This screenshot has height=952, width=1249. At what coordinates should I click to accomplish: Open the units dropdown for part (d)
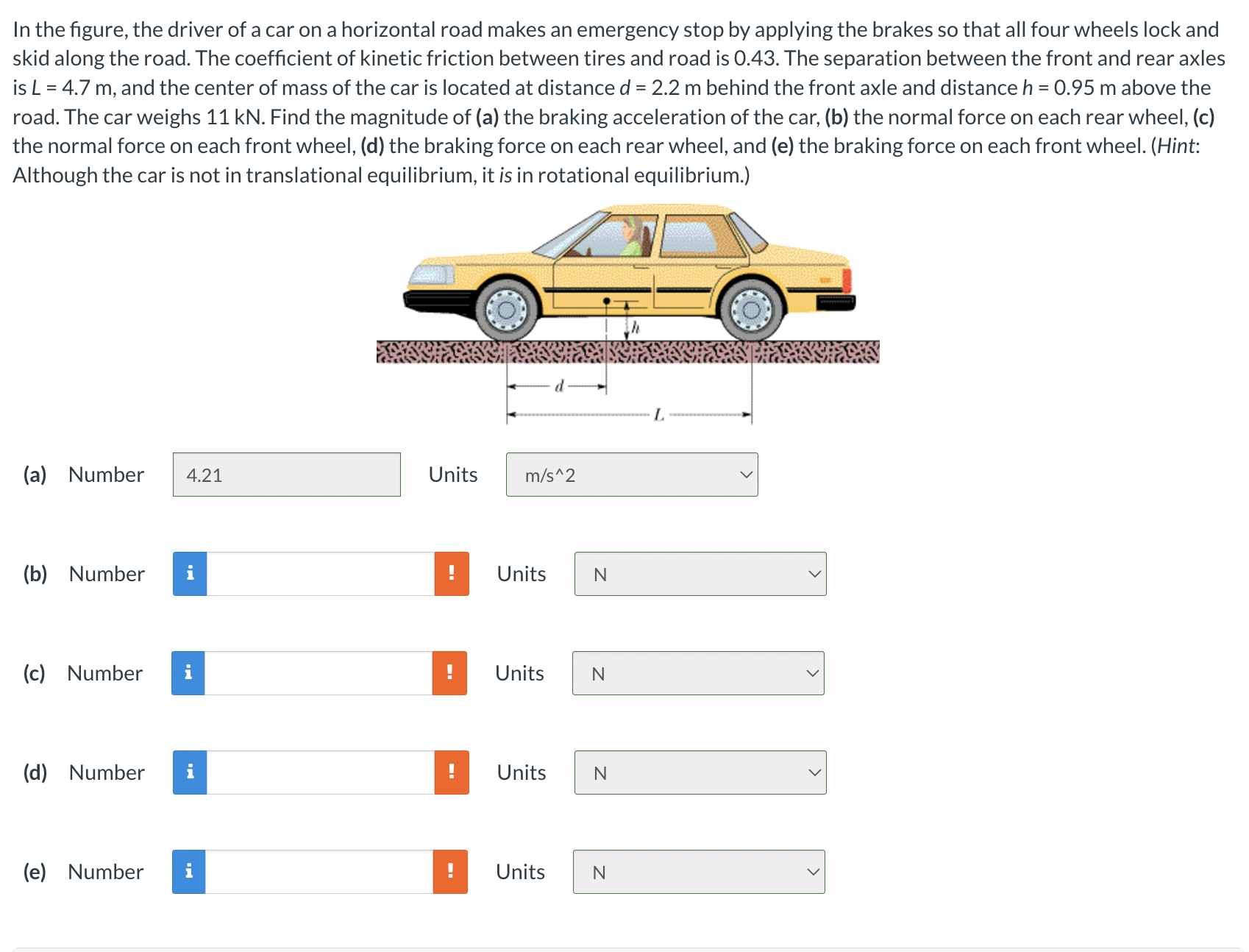click(x=699, y=772)
